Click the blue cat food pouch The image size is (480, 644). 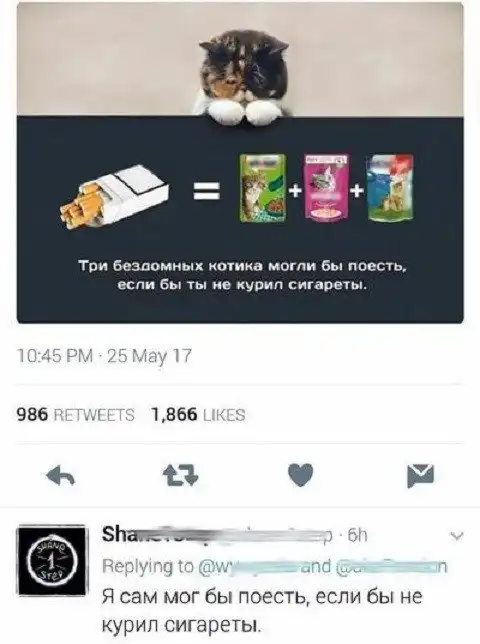click(x=390, y=189)
